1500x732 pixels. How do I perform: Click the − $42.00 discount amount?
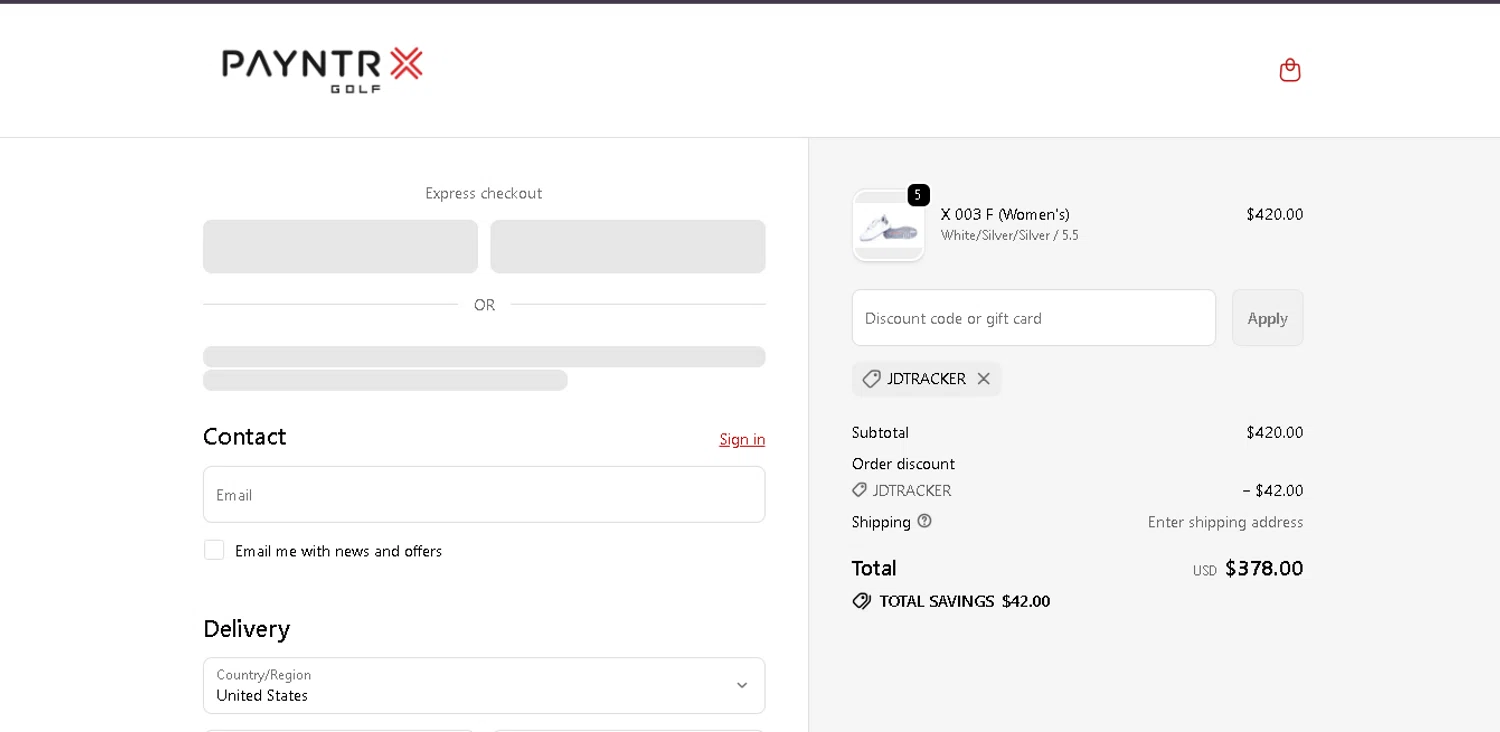(1272, 490)
